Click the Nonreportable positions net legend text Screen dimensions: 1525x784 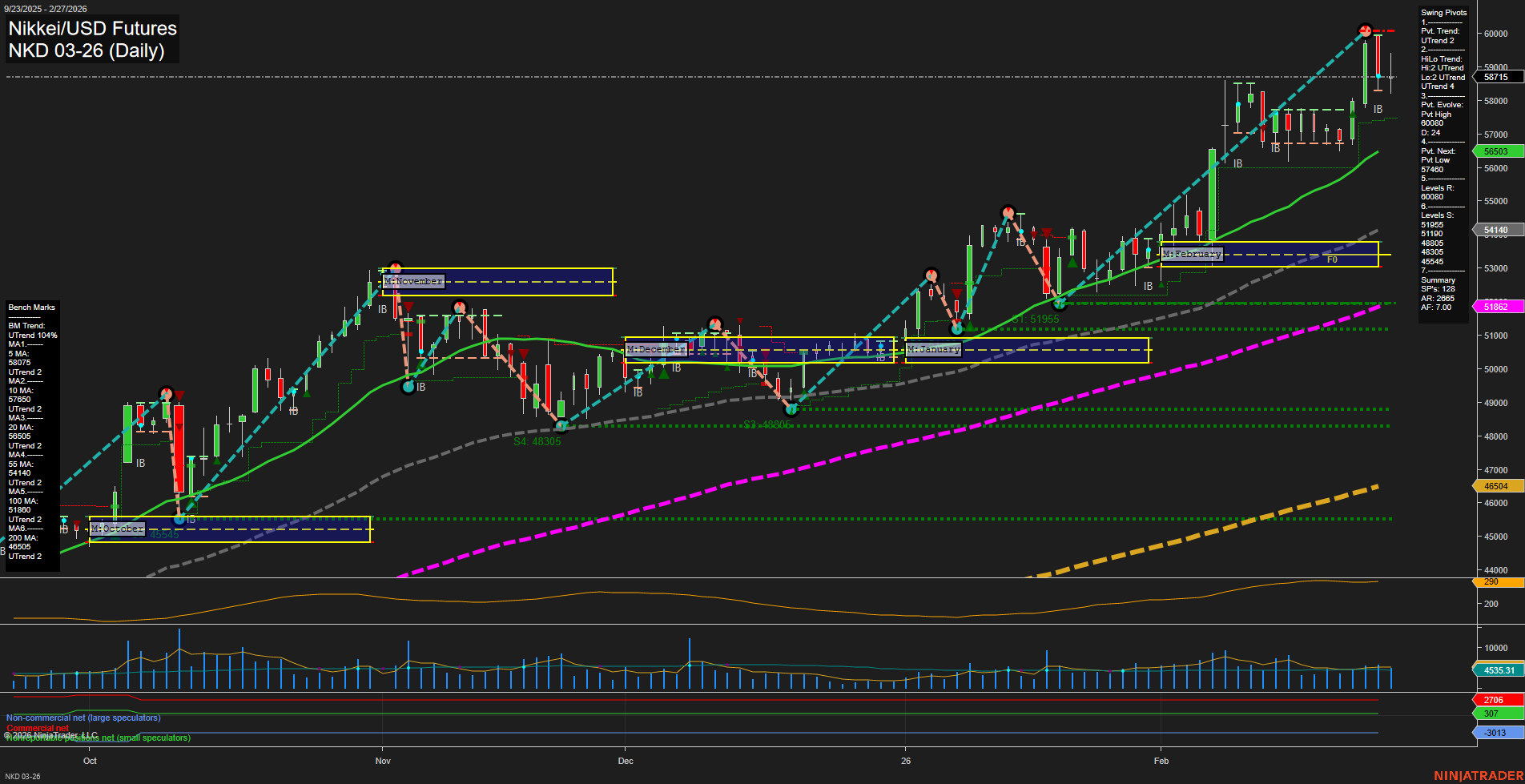(x=98, y=738)
